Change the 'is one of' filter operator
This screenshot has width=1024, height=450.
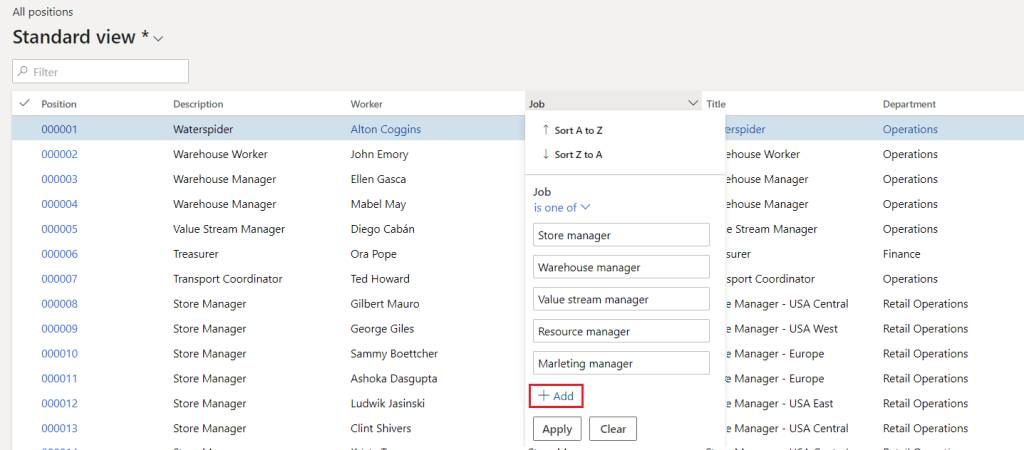(x=562, y=207)
